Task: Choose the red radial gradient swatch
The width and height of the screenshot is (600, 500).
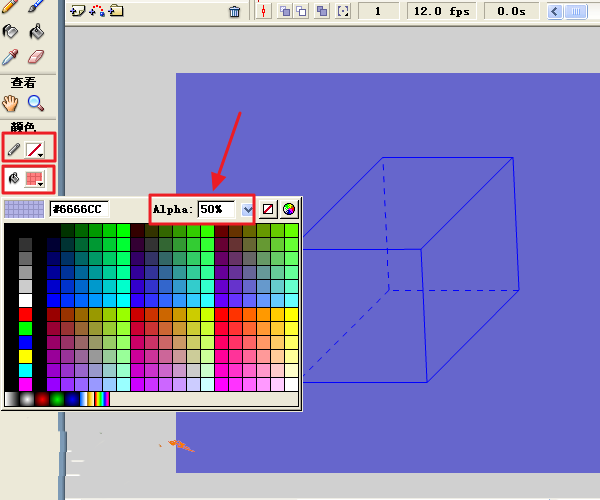Action: click(42, 399)
